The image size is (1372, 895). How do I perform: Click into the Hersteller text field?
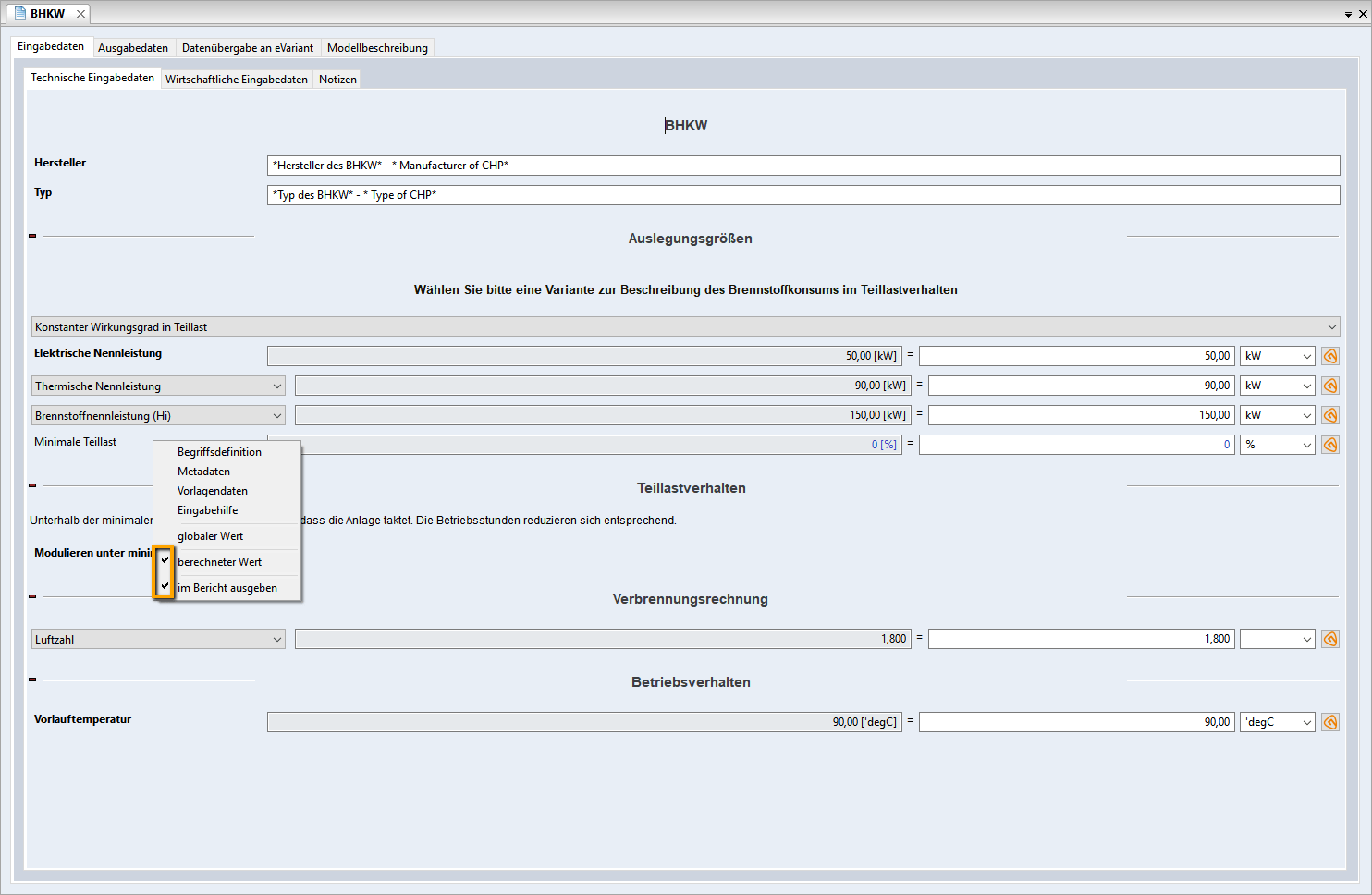[x=802, y=166]
